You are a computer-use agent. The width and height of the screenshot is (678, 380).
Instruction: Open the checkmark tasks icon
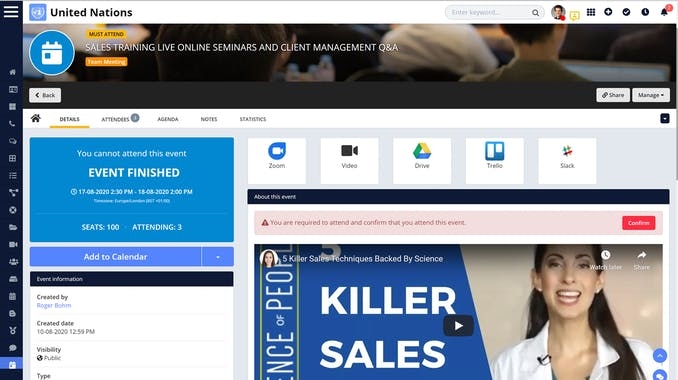(626, 12)
